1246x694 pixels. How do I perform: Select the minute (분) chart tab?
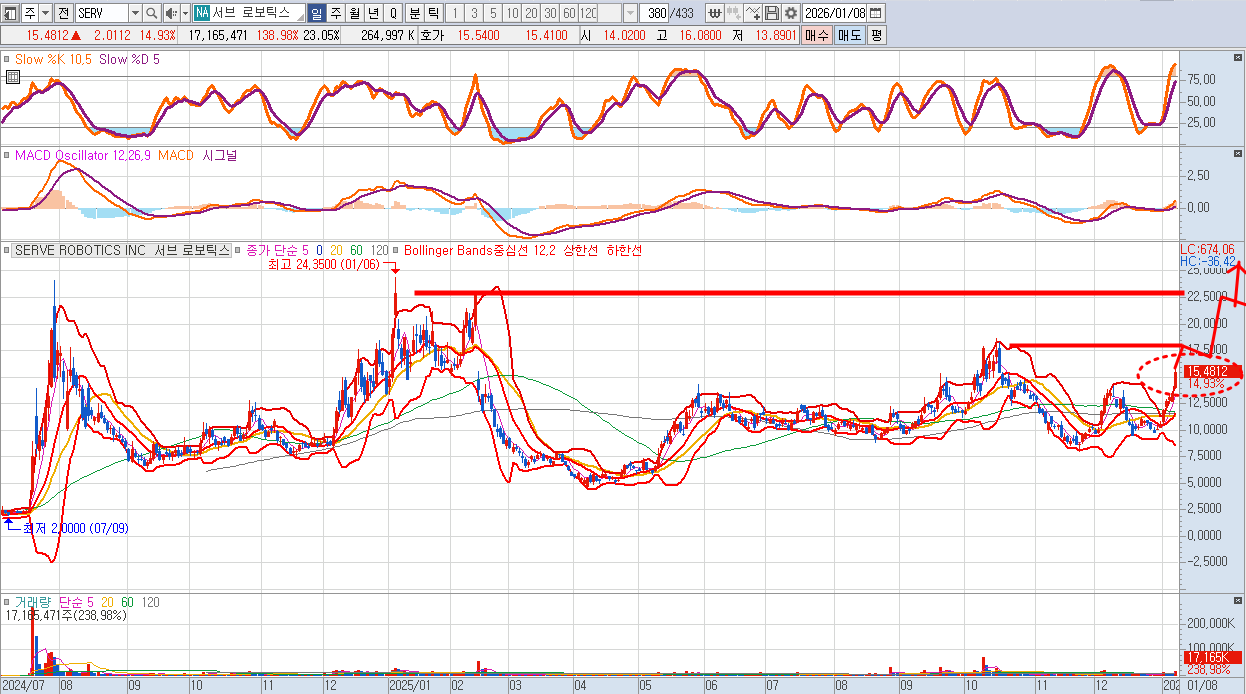(x=414, y=13)
